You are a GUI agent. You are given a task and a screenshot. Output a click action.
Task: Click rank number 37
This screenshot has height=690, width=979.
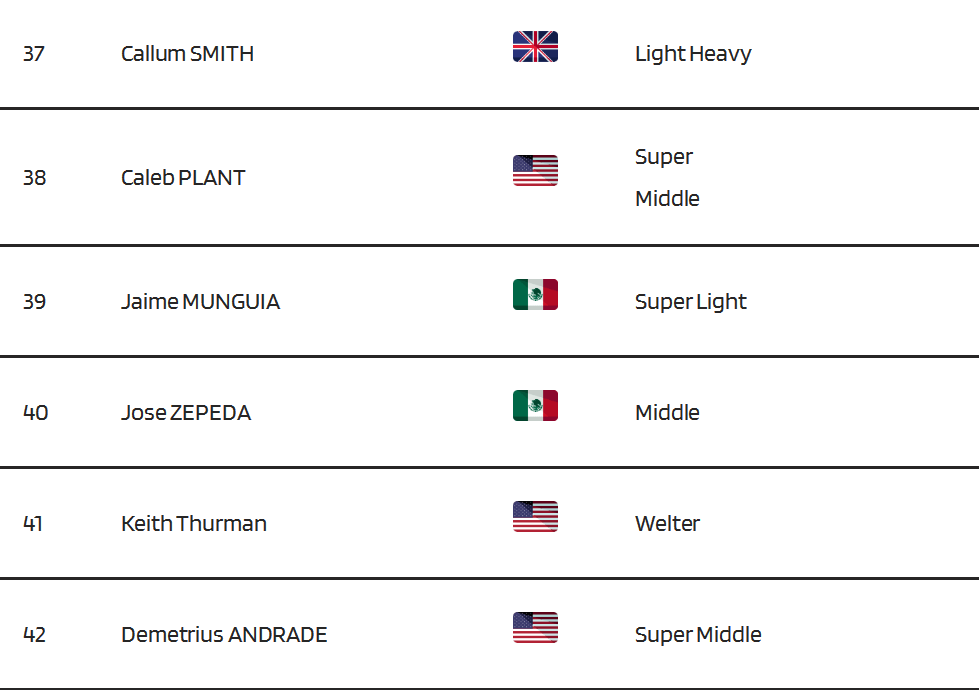34,54
